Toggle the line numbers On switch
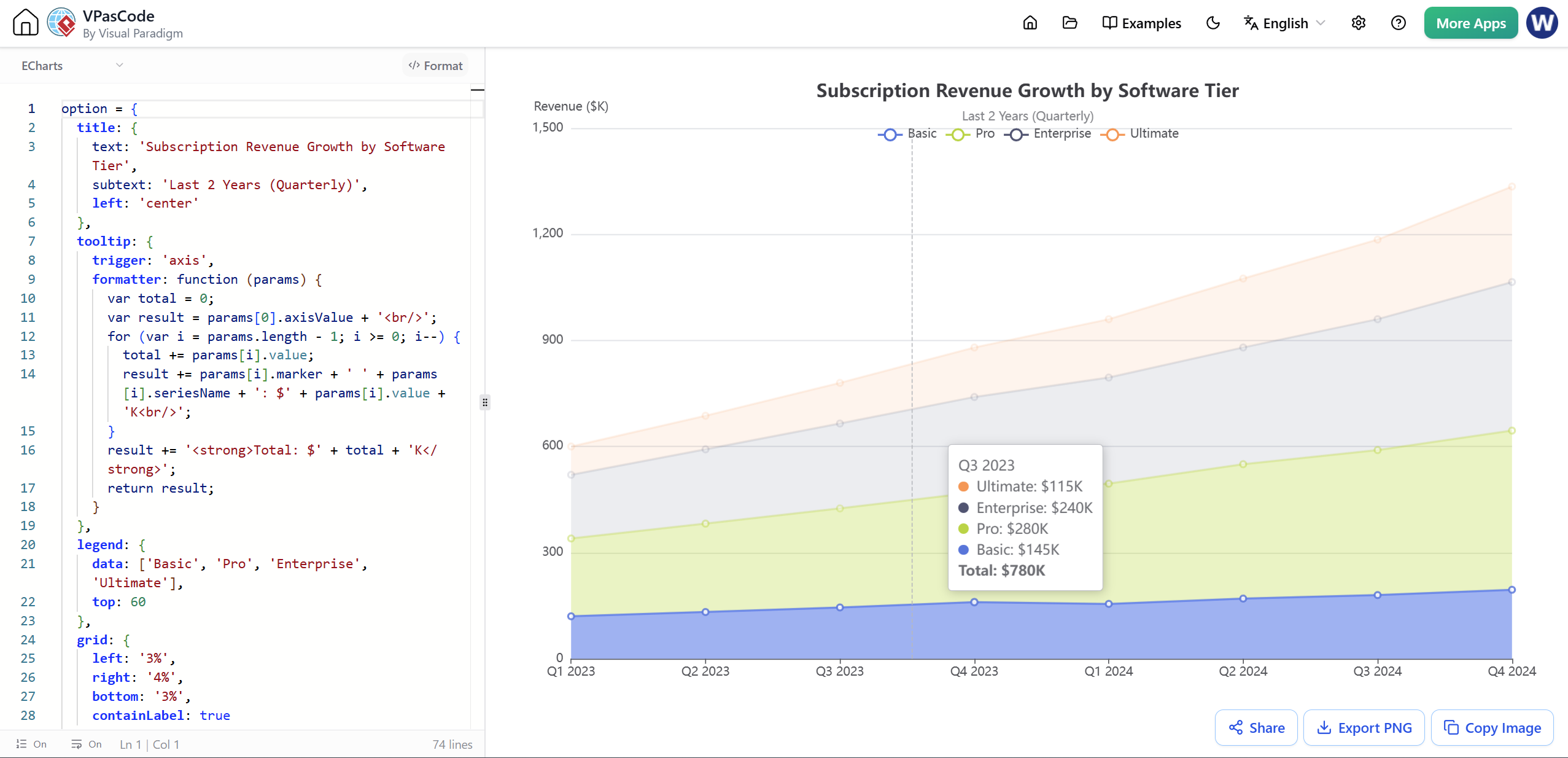The width and height of the screenshot is (1568, 758). click(x=31, y=744)
